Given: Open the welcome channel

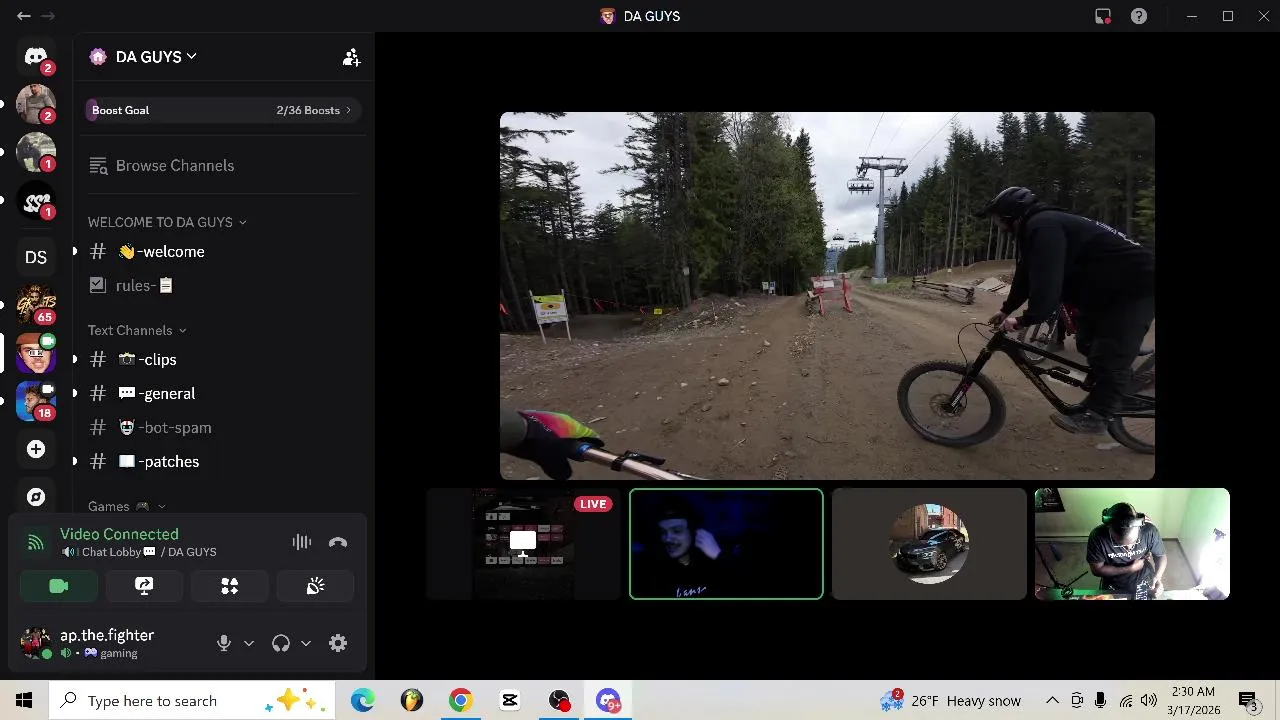Looking at the screenshot, I should 222,252.
